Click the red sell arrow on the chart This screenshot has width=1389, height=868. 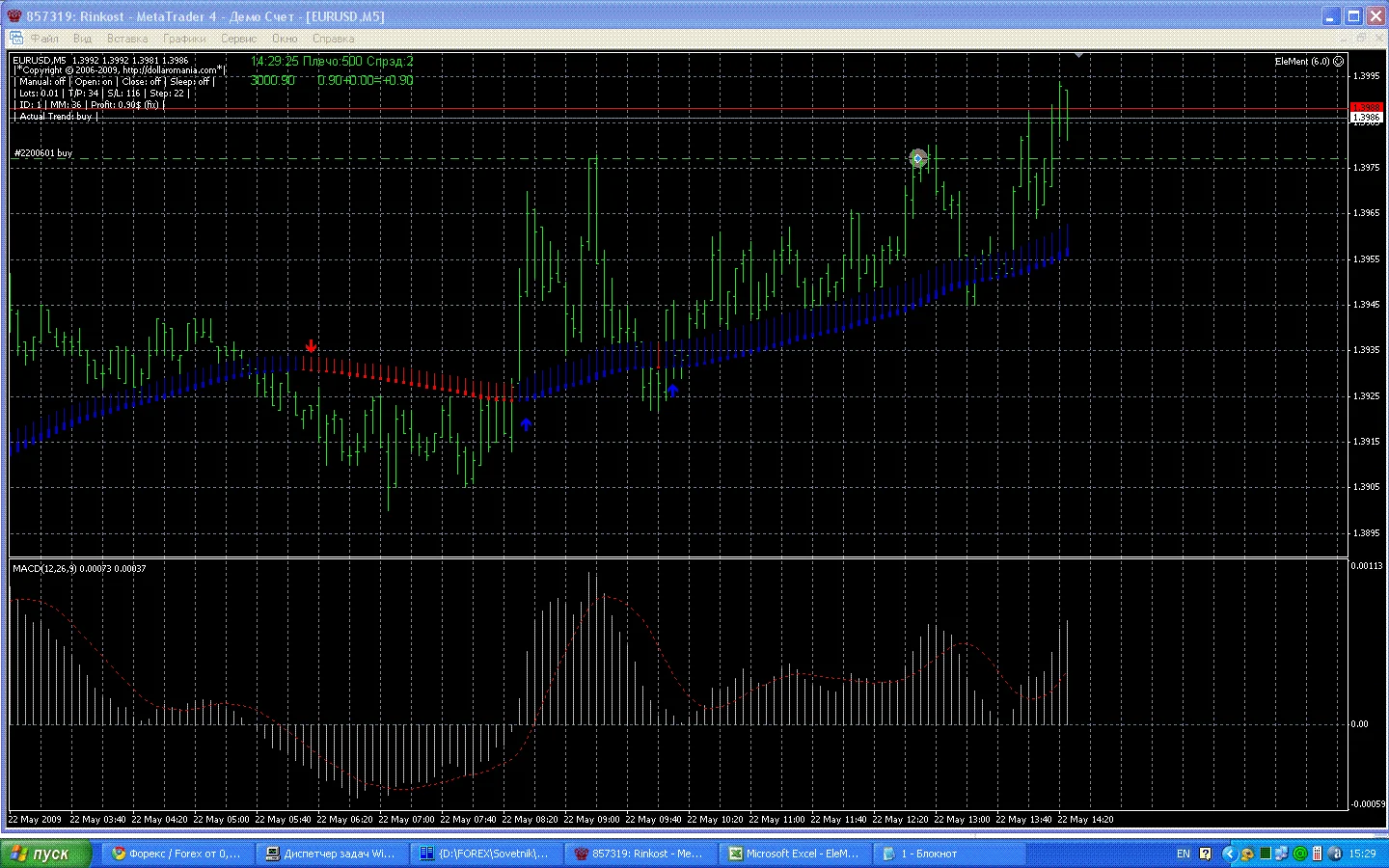tap(311, 345)
